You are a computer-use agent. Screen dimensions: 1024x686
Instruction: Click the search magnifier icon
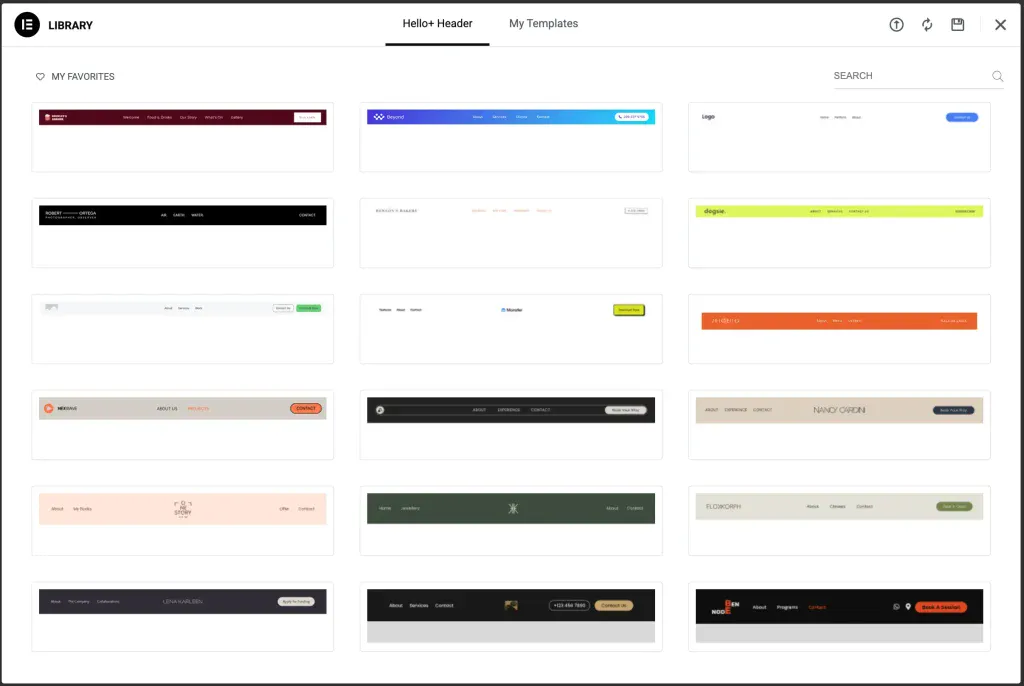997,76
